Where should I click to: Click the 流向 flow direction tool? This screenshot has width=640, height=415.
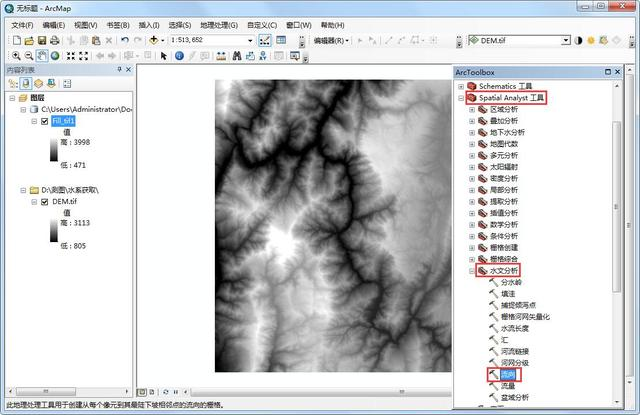coord(509,374)
